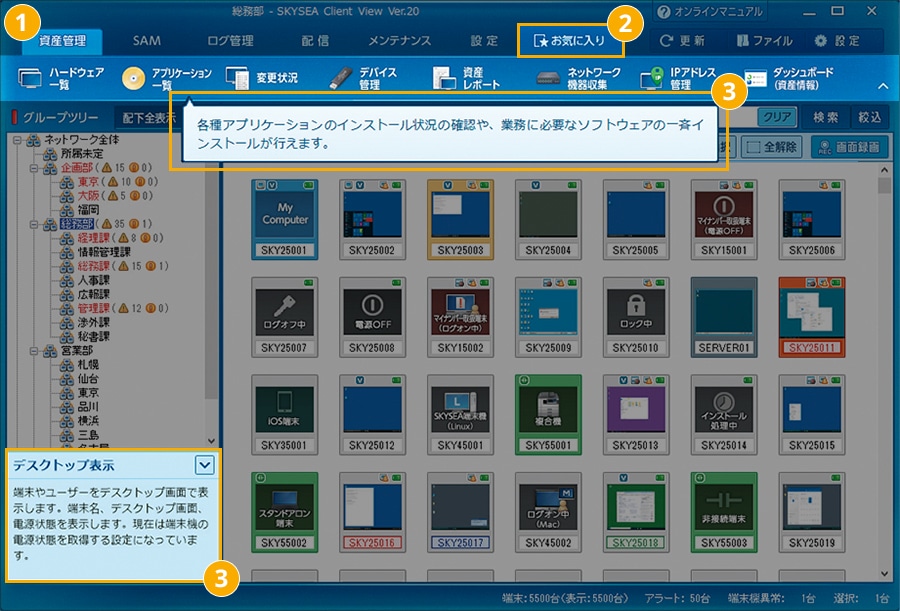Collapse the 総務部 tree node
This screenshot has height=611, width=900.
[34, 225]
